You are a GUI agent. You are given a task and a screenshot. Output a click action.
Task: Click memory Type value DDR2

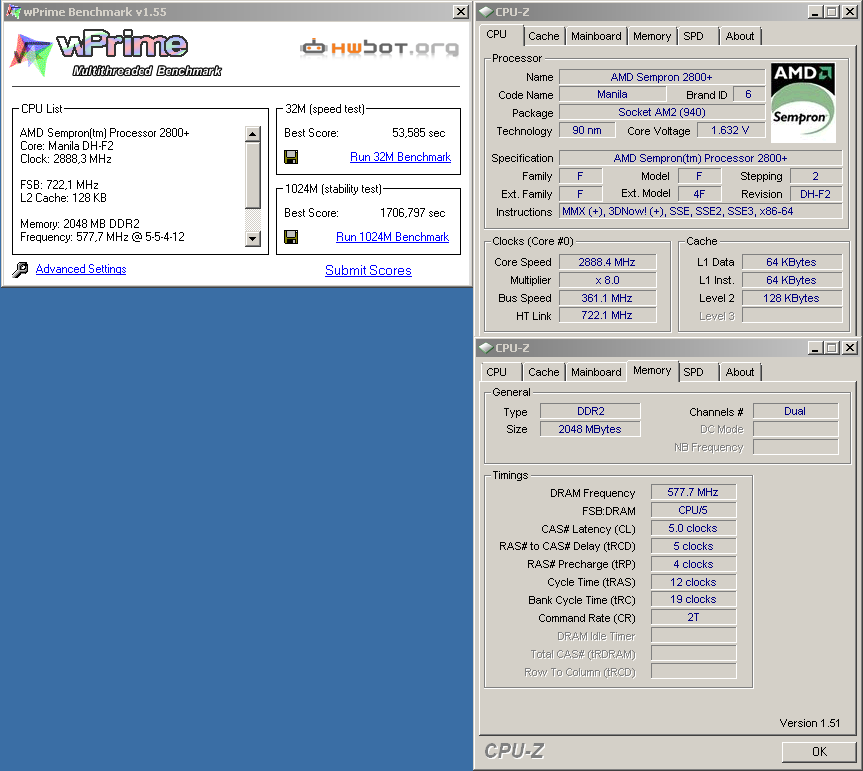590,412
